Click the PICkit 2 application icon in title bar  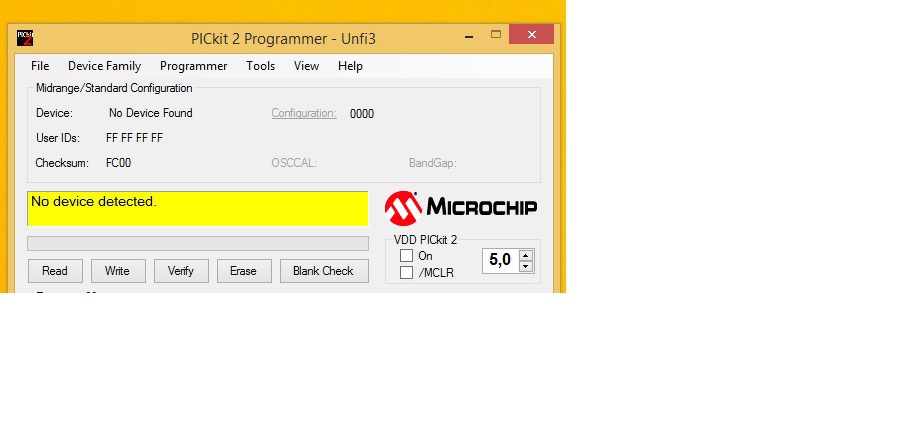point(24,38)
